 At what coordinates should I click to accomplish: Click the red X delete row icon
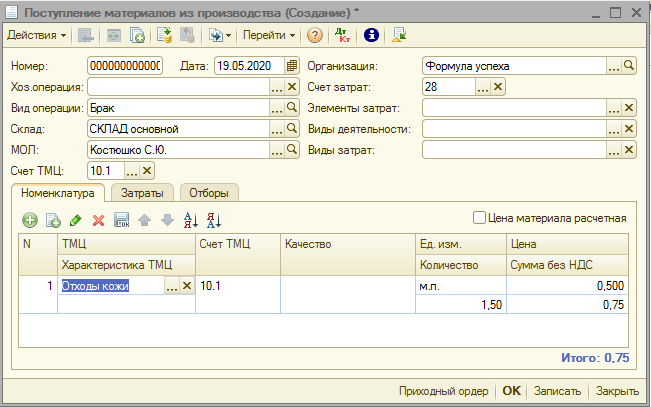click(x=98, y=220)
